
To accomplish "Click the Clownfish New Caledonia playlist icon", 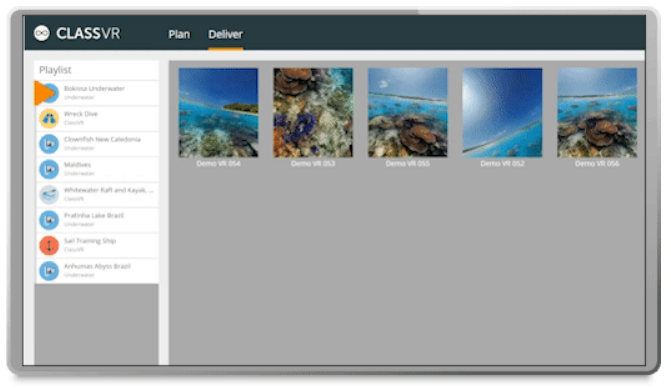I will tap(49, 144).
